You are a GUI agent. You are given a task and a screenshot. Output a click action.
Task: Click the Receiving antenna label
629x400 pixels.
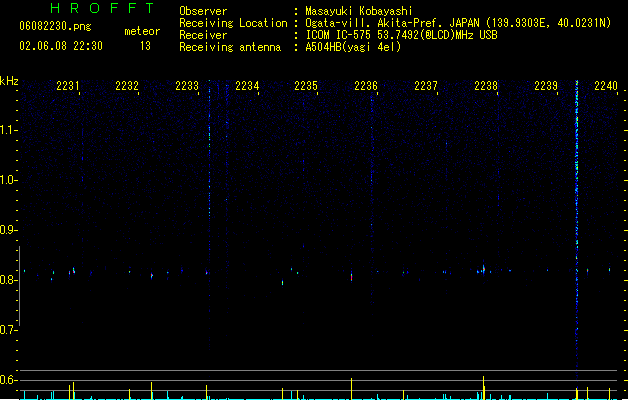[230, 47]
